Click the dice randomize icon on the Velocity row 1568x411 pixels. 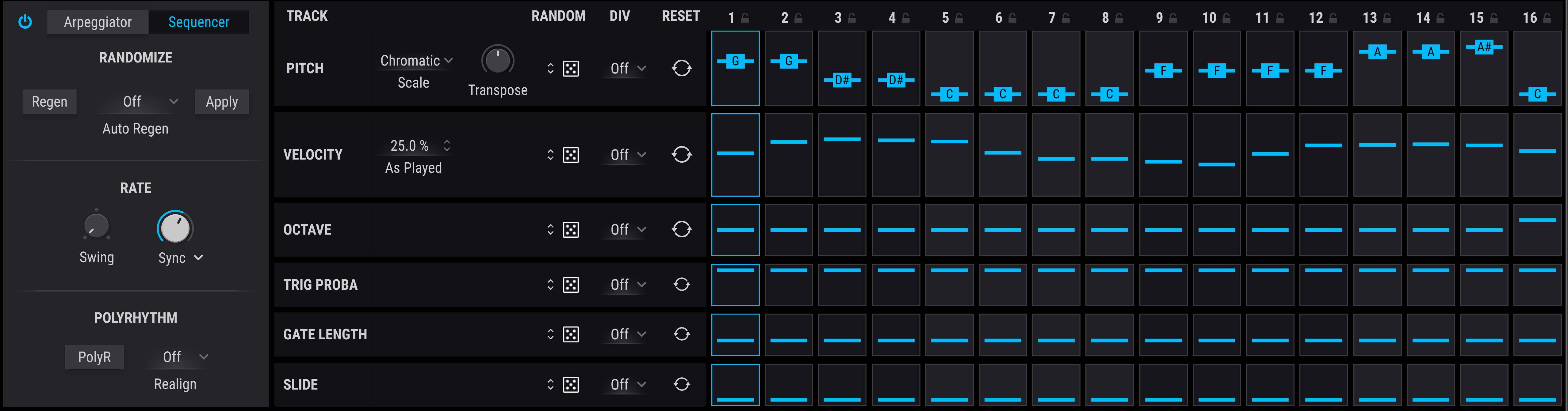tap(570, 155)
